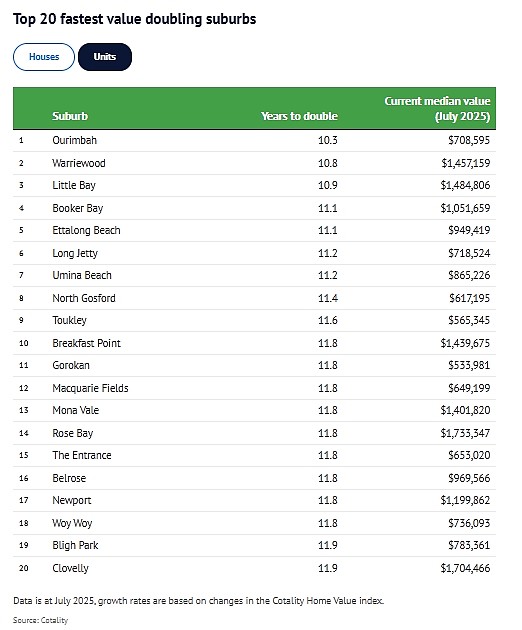Click the Current median value column header
522x630 pixels.
point(437,108)
